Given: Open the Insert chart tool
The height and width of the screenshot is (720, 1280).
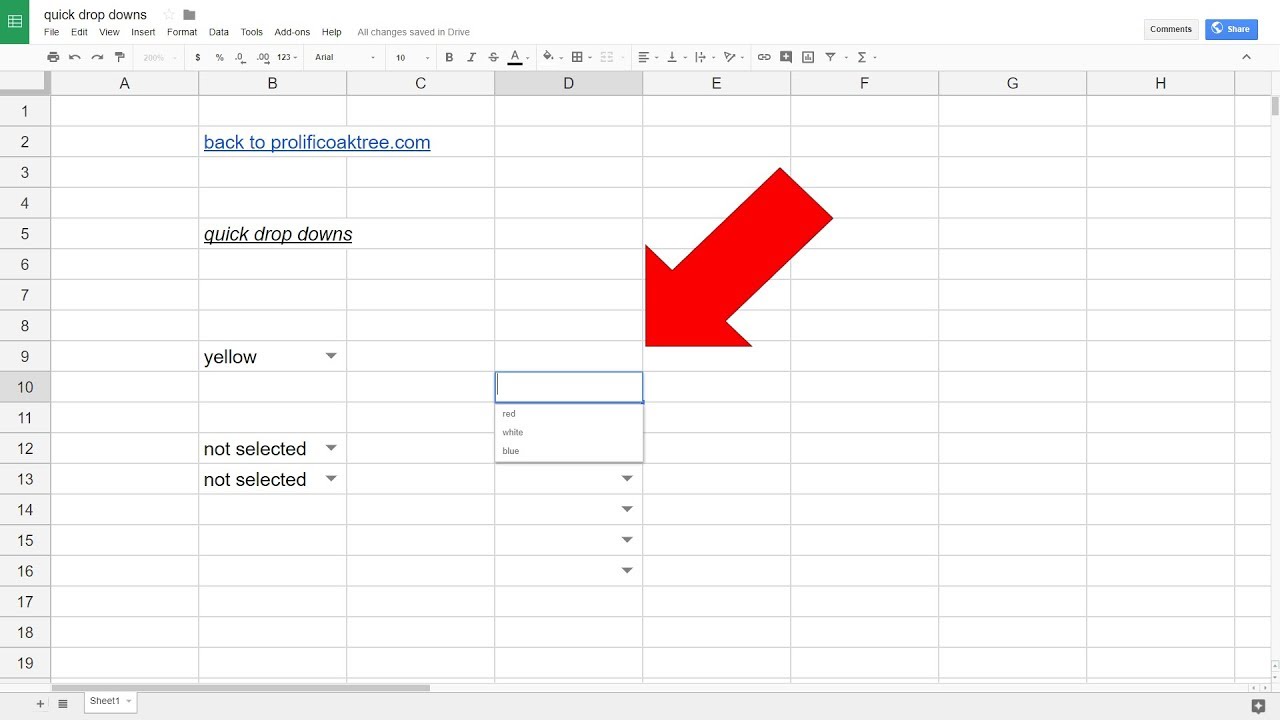Looking at the screenshot, I should tap(808, 57).
